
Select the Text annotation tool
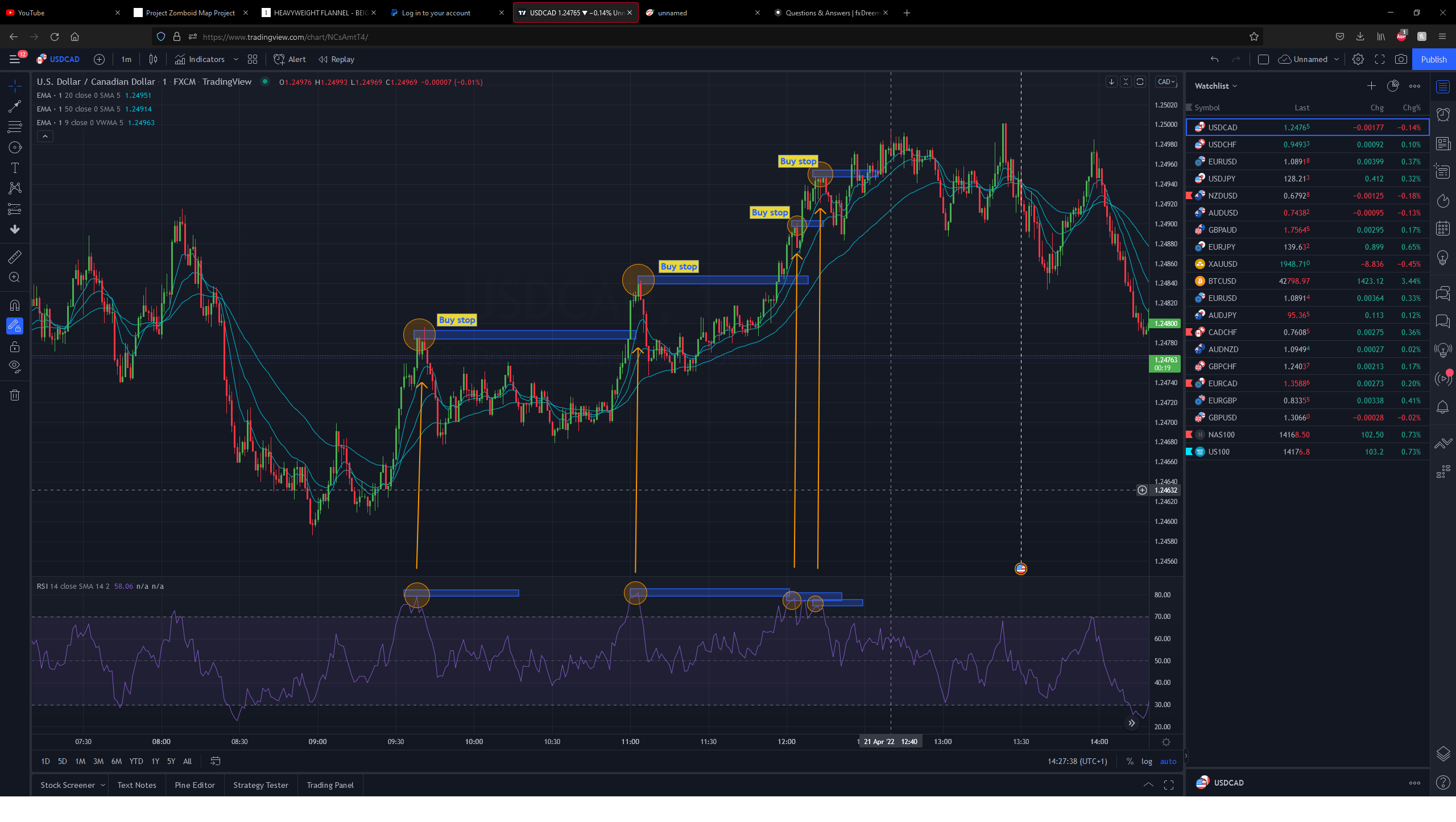15,168
